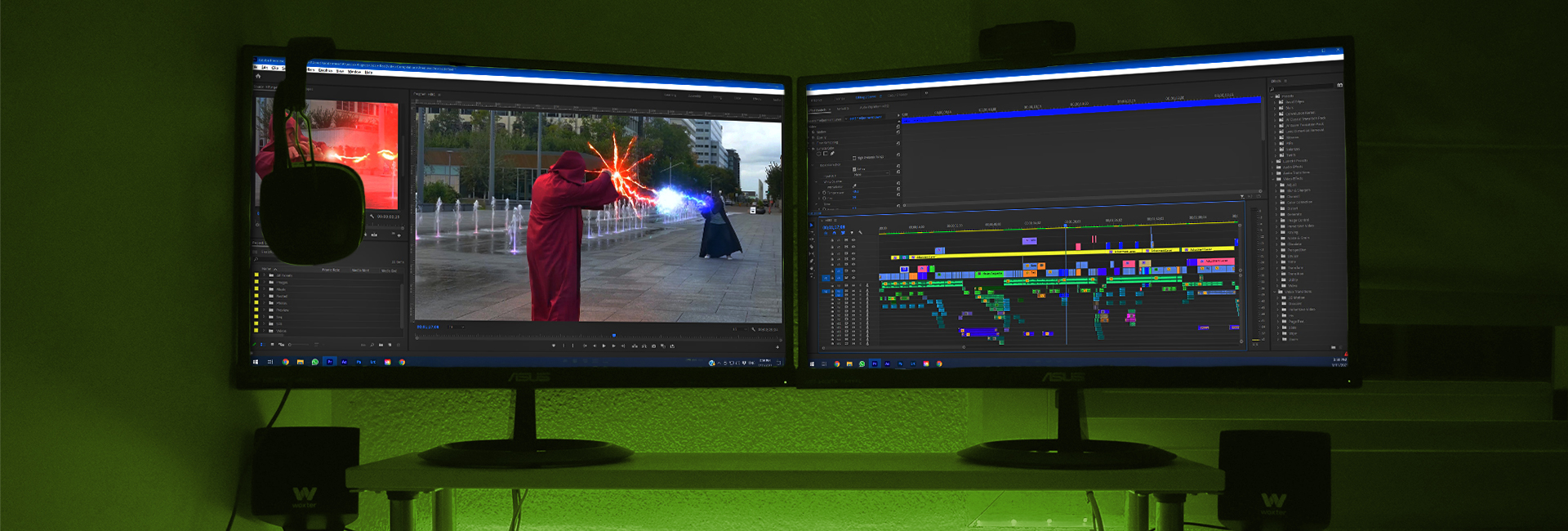Open WhatsApp from the left monitor taskbar
This screenshot has height=531, width=1568.
(x=315, y=361)
